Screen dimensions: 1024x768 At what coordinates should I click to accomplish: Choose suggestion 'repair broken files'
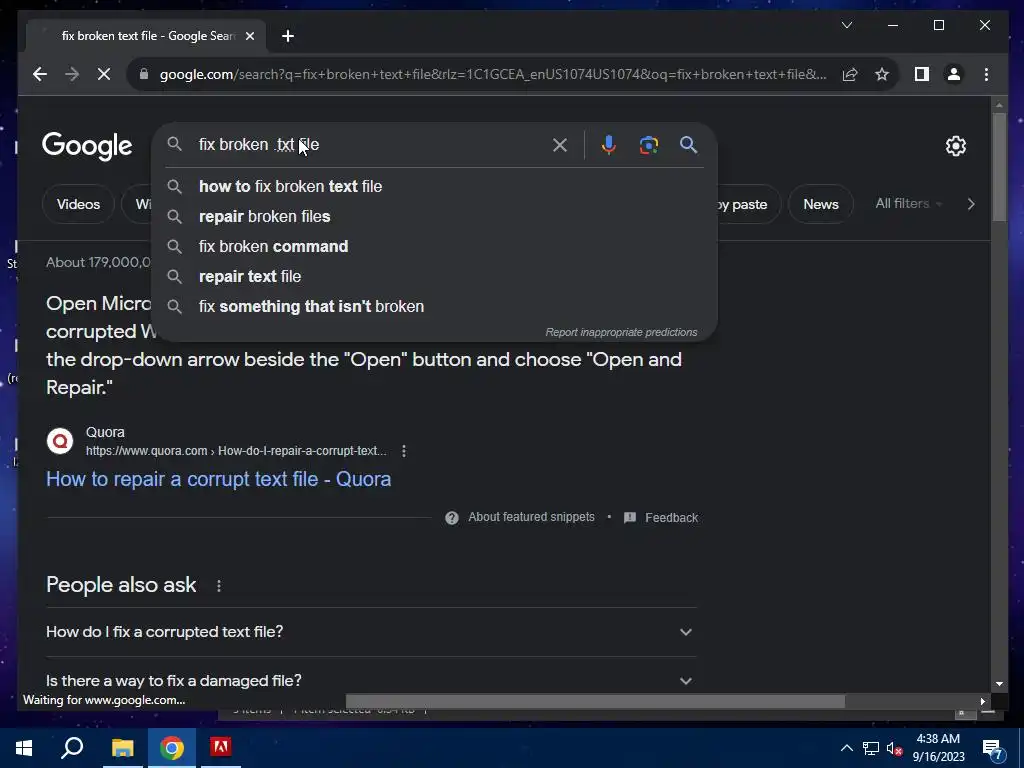pos(435,216)
